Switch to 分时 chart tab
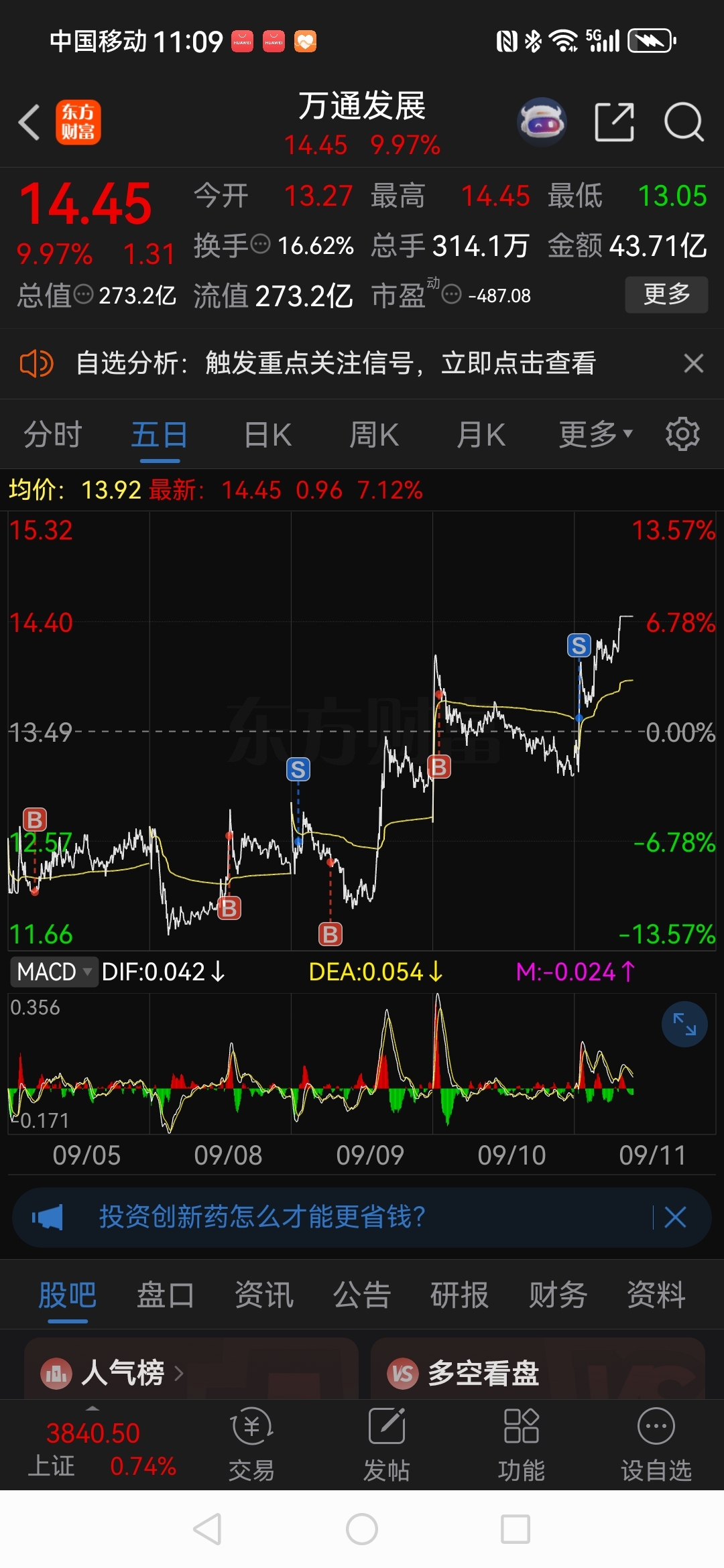This screenshot has height=1568, width=724. point(53,434)
